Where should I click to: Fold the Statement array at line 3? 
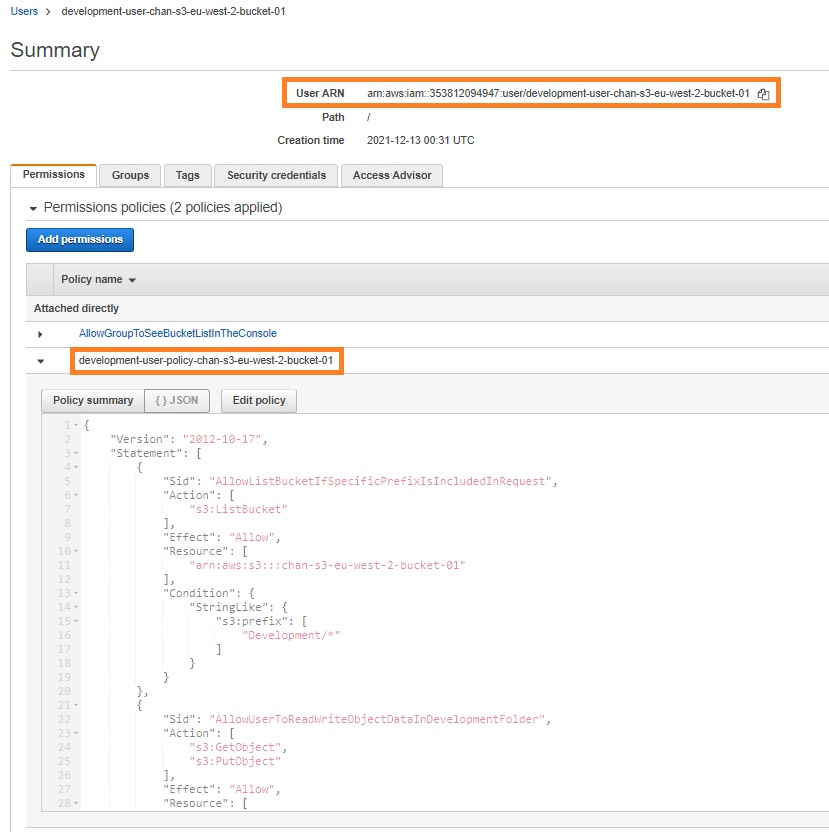coord(75,453)
